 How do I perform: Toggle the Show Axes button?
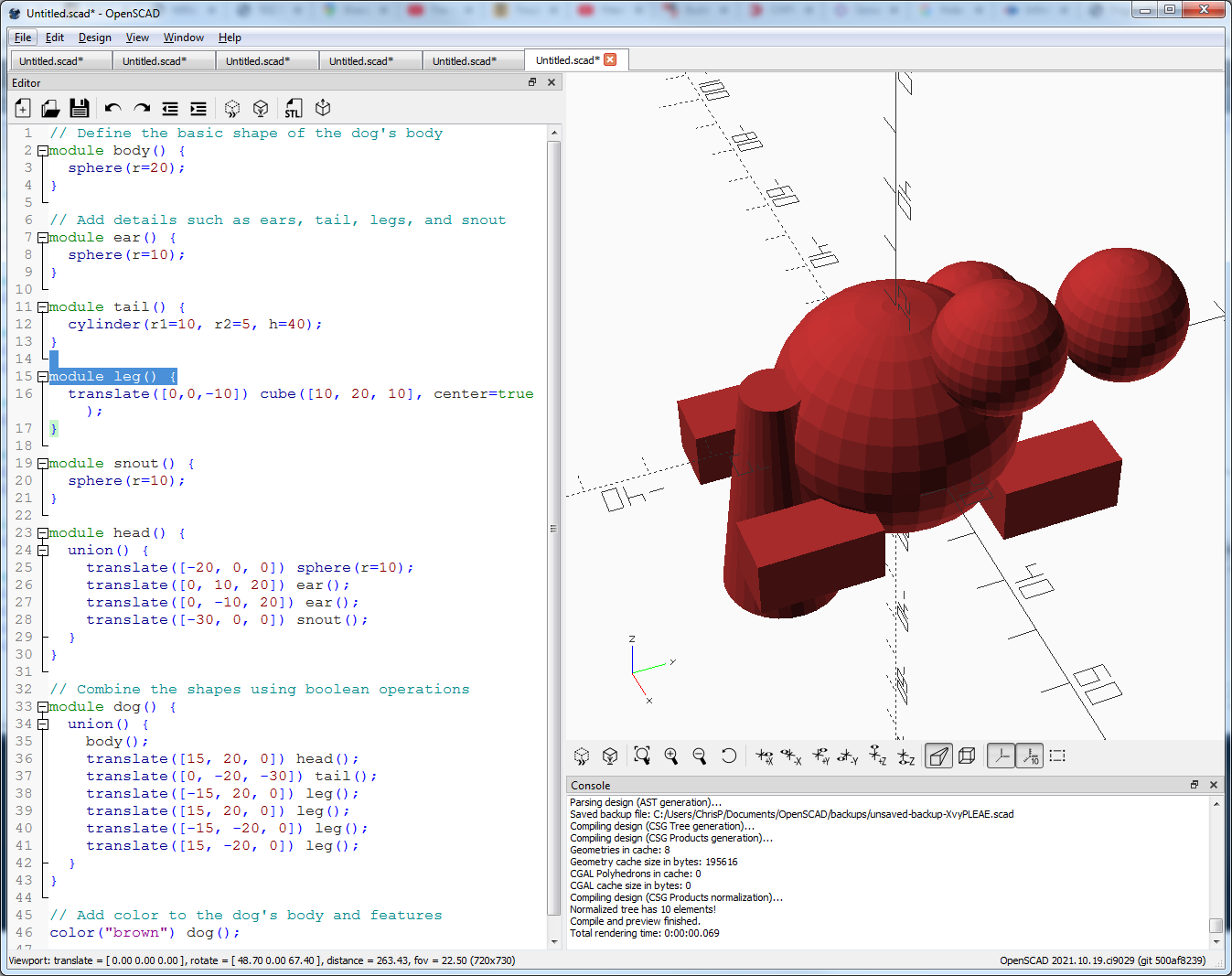tap(1002, 756)
